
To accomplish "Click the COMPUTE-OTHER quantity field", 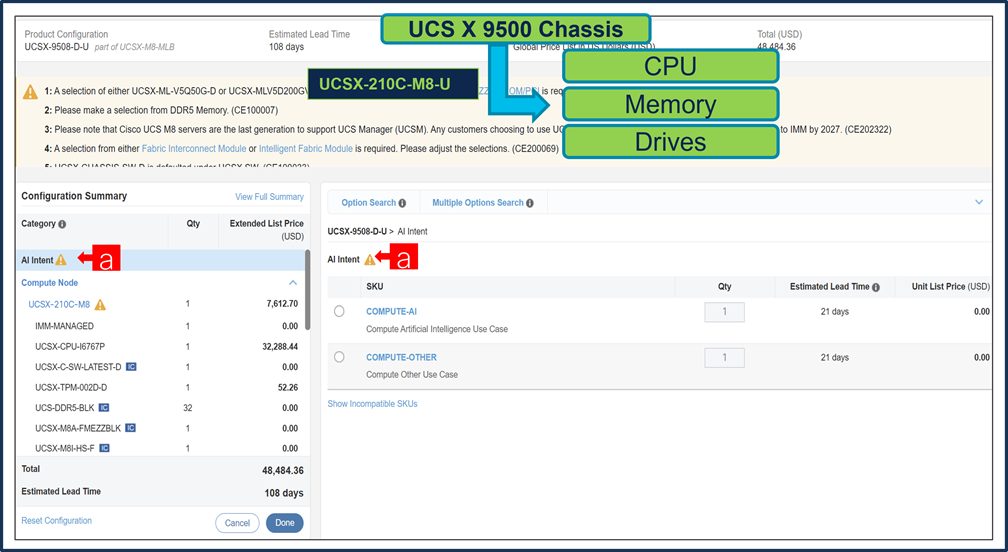I will pyautogui.click(x=724, y=357).
